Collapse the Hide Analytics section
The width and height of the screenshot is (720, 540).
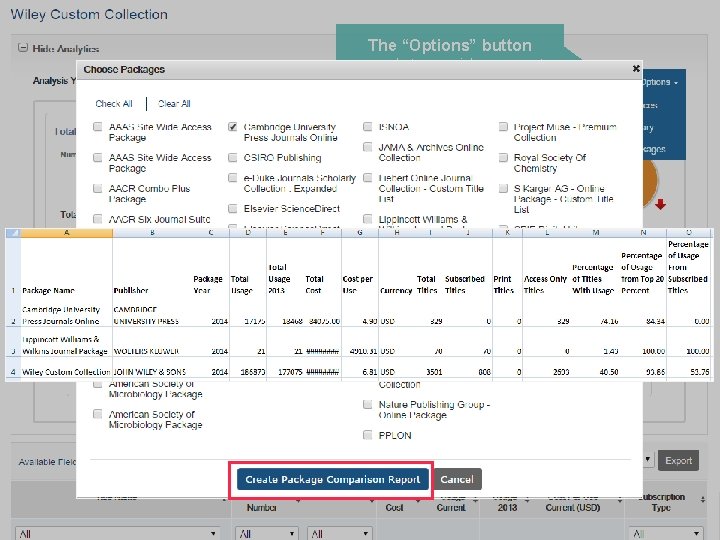coord(22,48)
